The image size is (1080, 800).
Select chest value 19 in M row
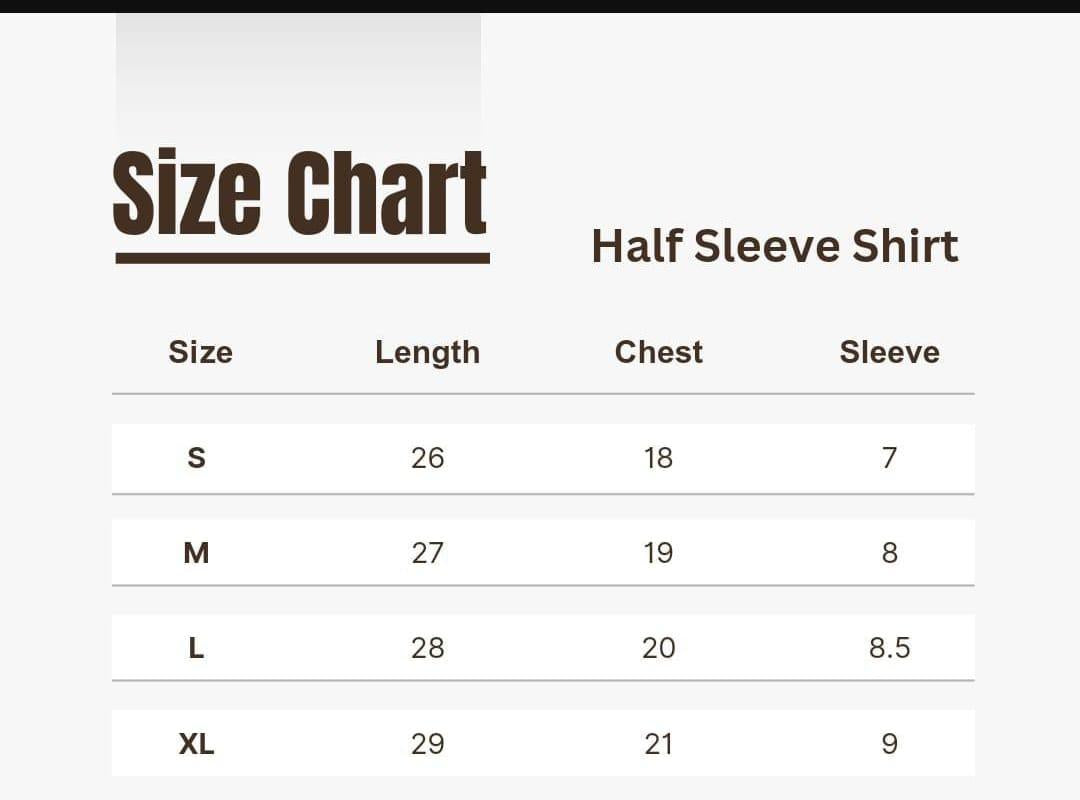[658, 553]
